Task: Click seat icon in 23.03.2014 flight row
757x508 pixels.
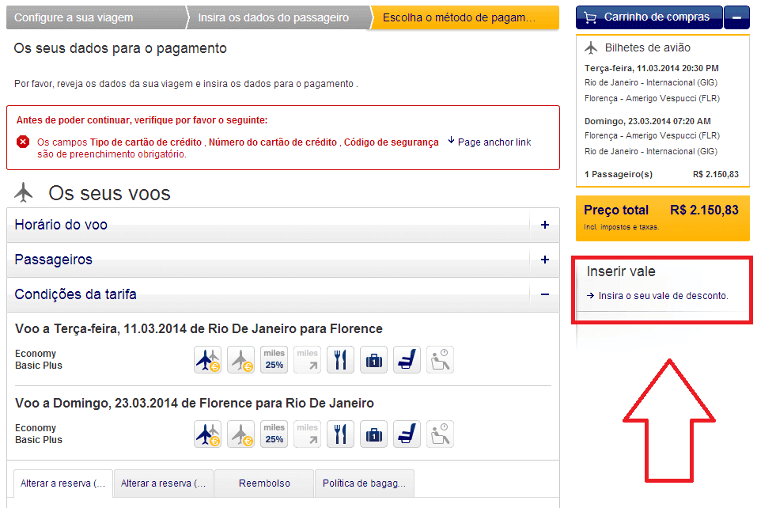Action: 407,434
